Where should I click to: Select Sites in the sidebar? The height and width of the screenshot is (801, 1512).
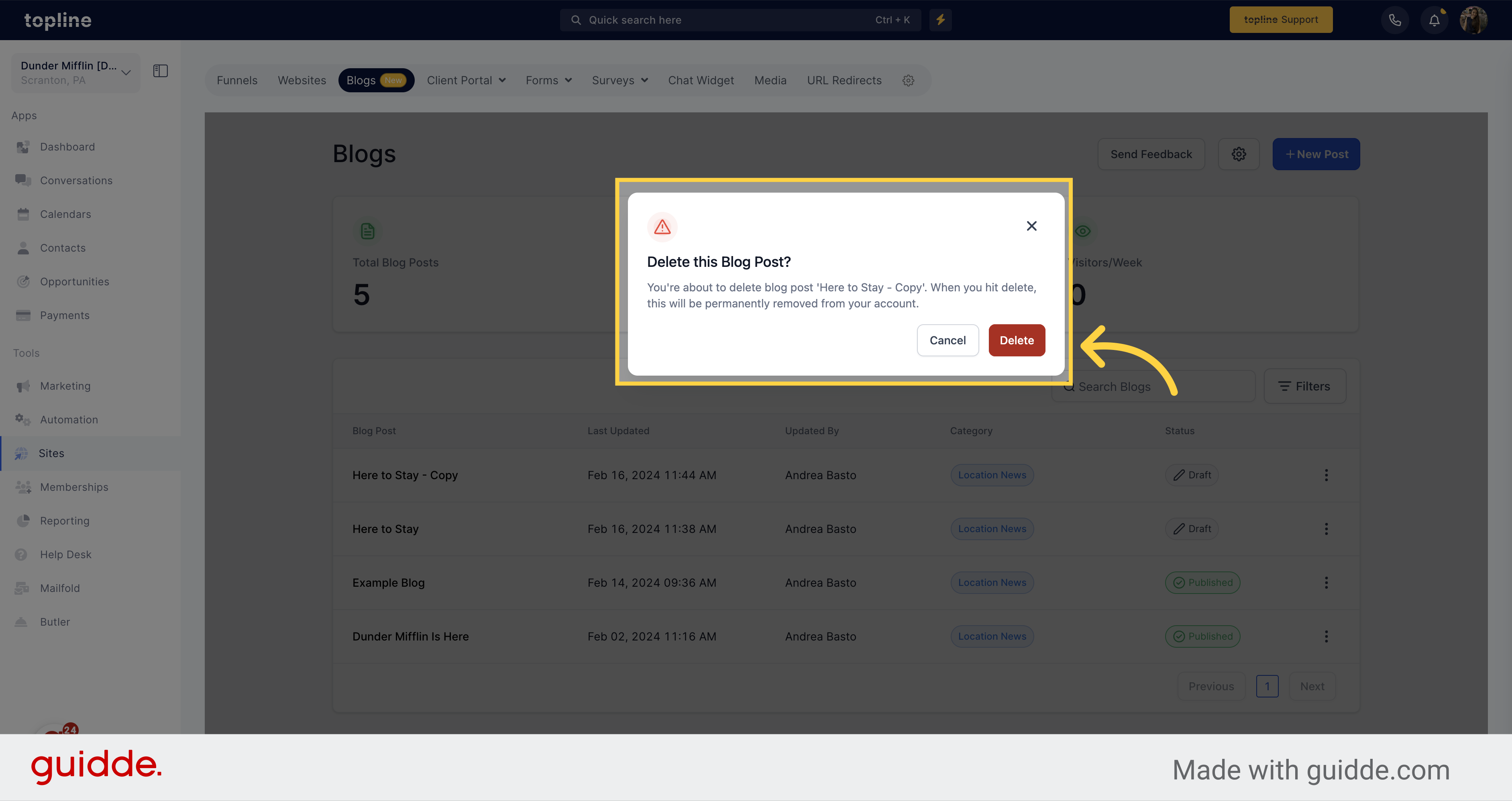51,453
